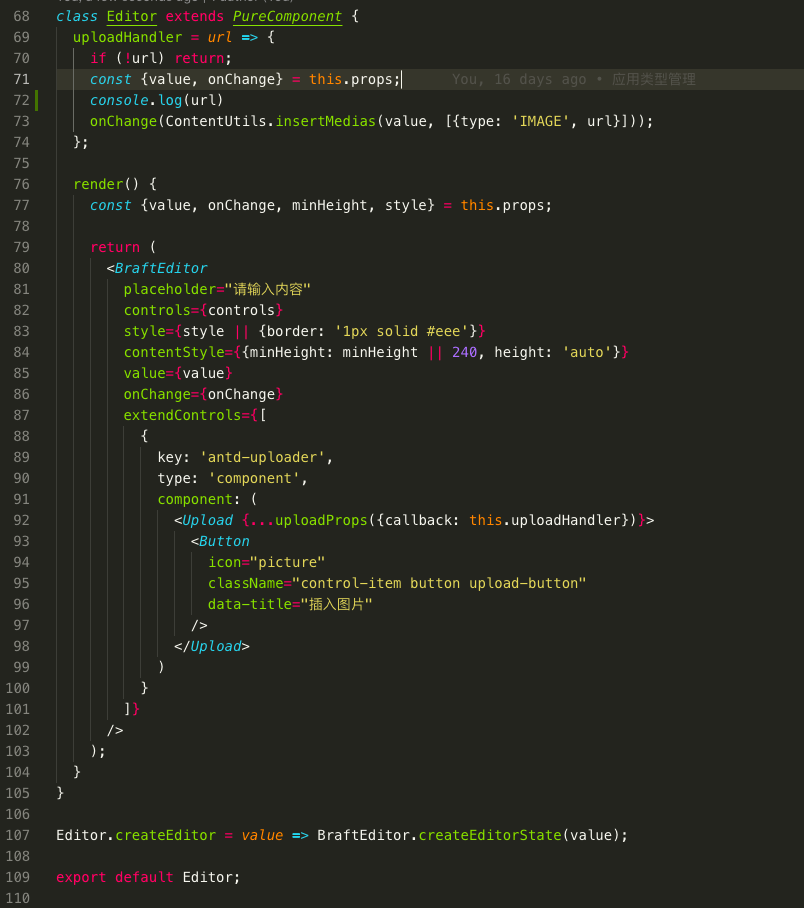Click the 'IMAGE' string literal

pos(540,121)
